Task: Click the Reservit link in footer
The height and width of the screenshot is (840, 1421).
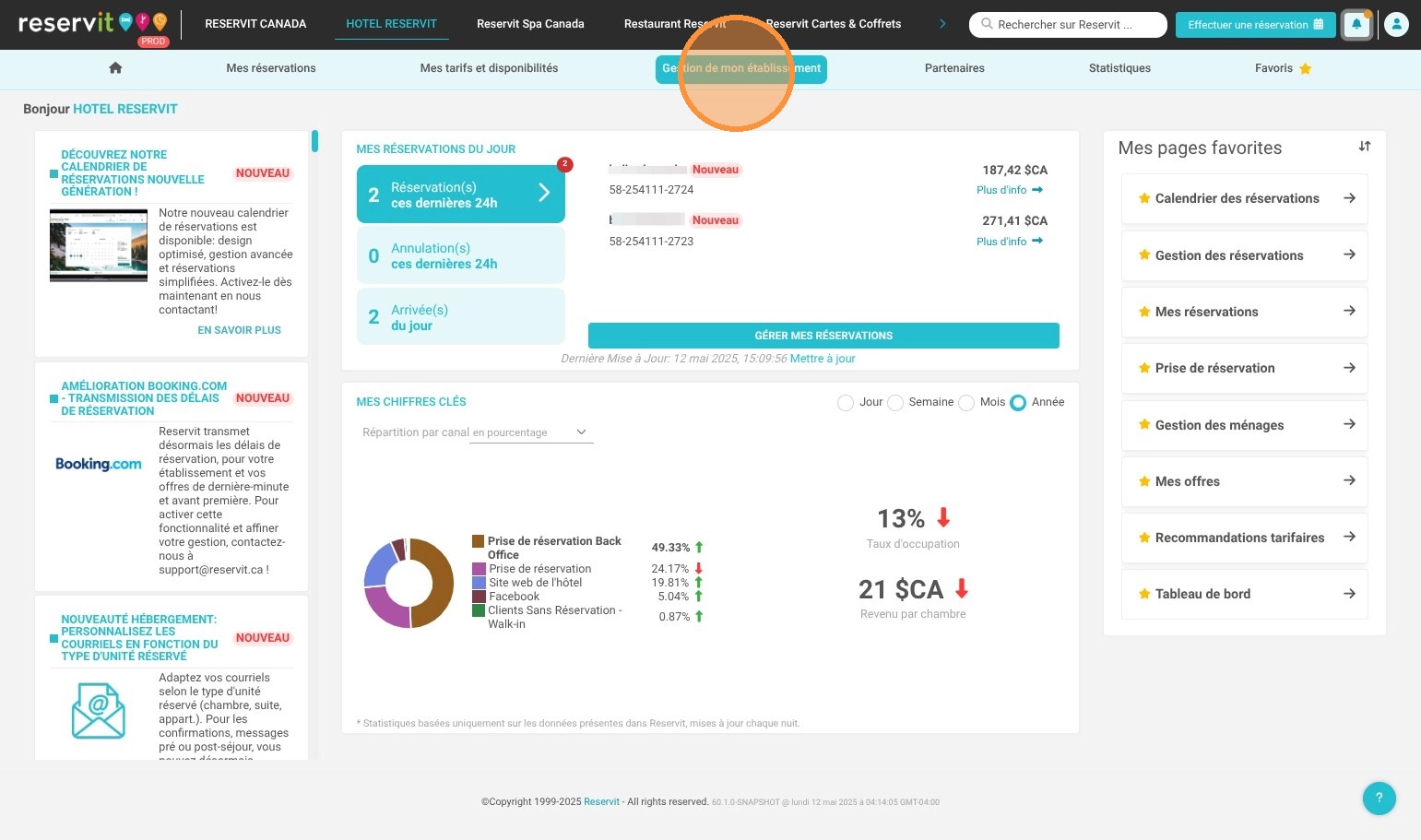Action: [x=602, y=802]
